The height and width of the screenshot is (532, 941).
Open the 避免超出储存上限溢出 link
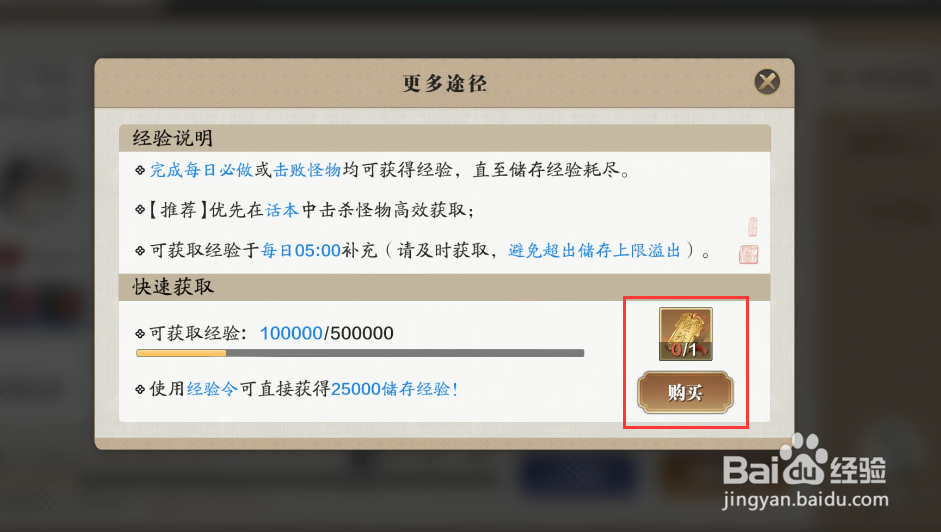coord(594,250)
